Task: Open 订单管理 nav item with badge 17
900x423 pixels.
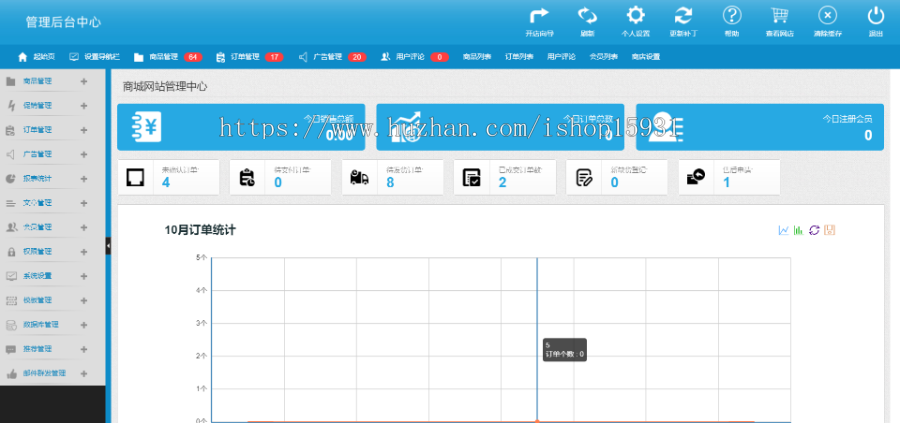Action: [x=250, y=57]
